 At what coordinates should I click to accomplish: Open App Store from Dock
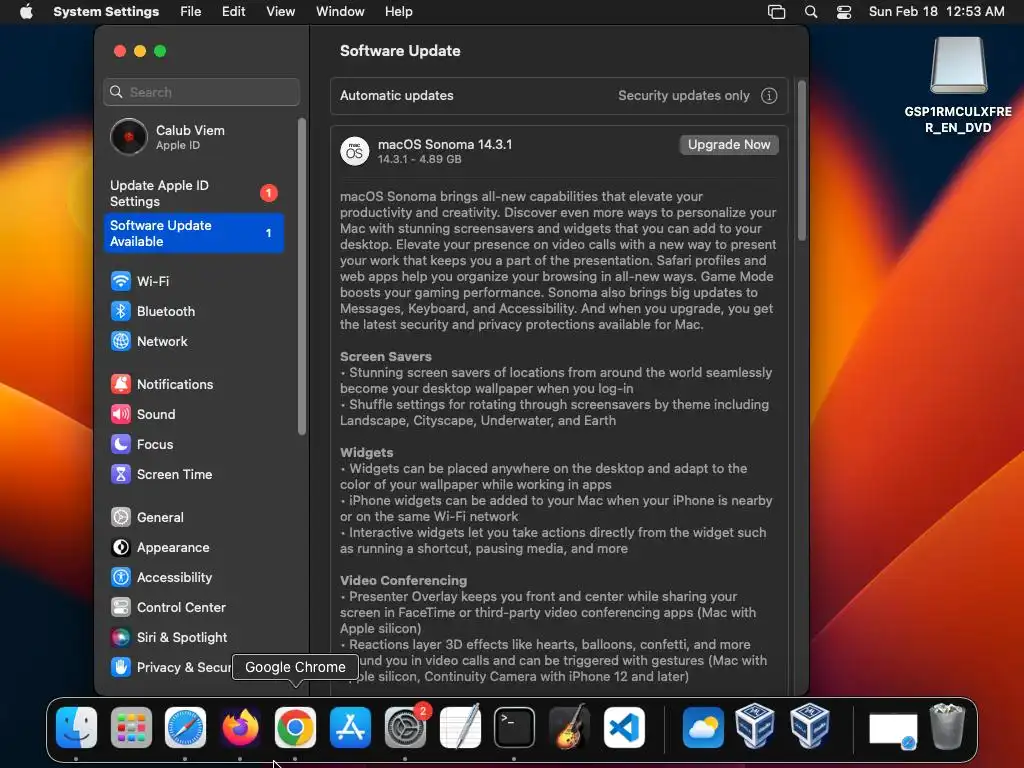click(350, 728)
